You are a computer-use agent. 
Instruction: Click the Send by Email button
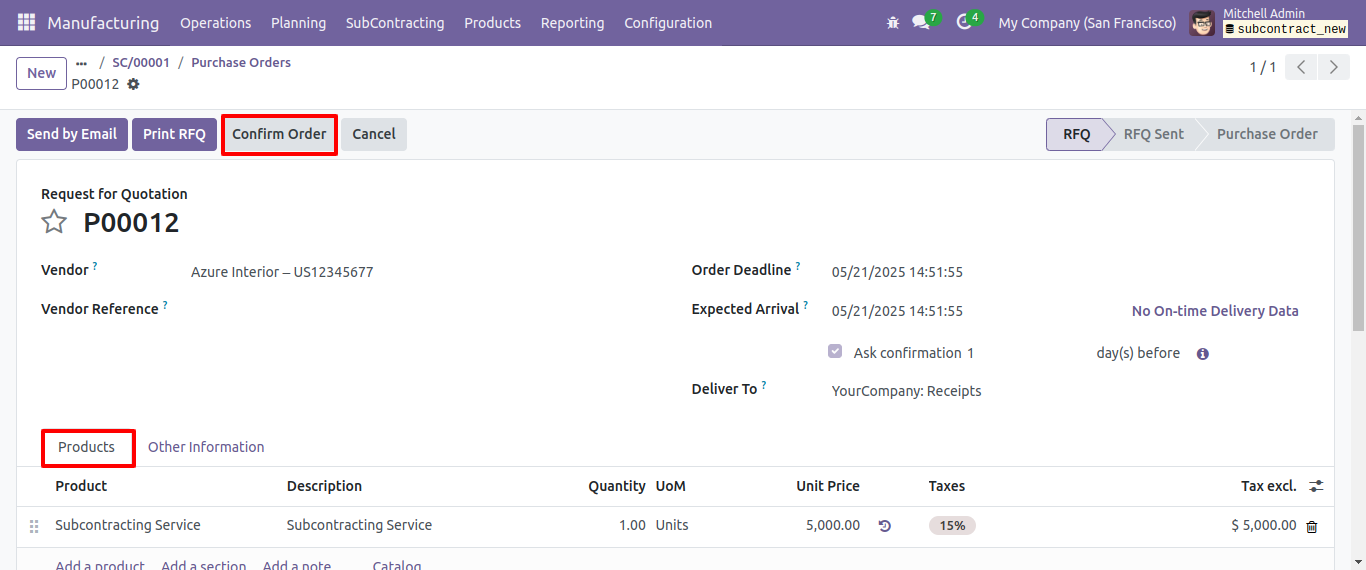point(72,134)
